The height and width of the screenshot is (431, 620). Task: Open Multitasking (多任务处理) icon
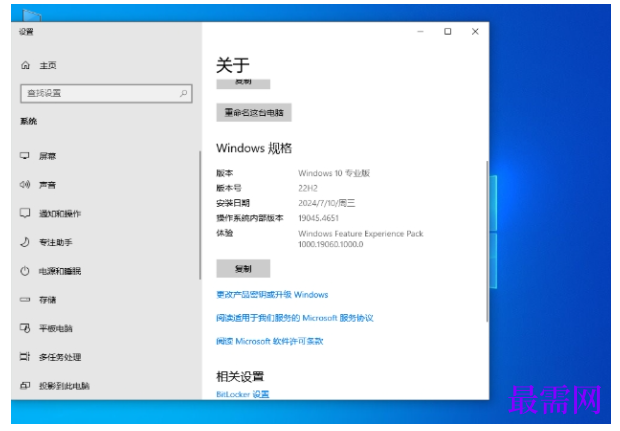pos(25,357)
